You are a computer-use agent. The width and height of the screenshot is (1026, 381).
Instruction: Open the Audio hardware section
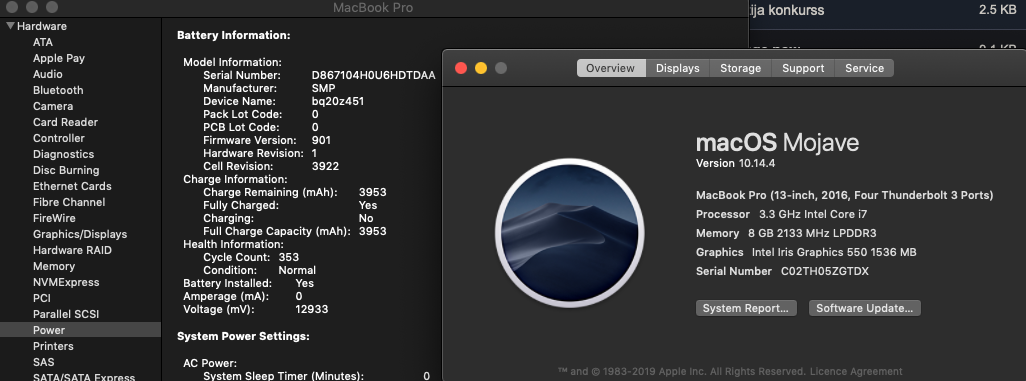click(48, 74)
